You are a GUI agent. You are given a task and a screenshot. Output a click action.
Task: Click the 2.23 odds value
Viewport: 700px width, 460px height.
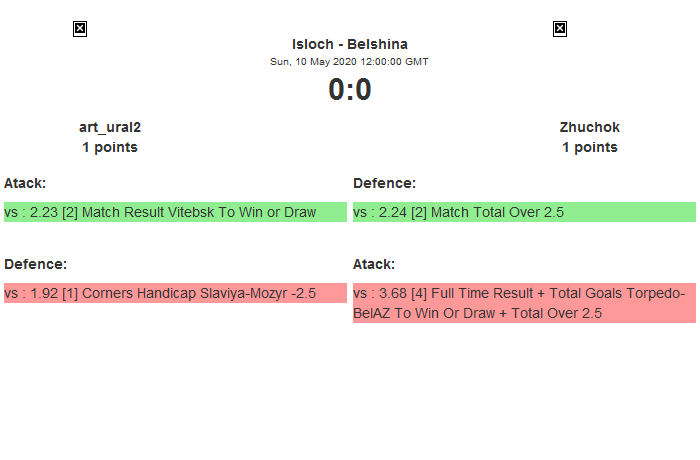click(x=43, y=212)
